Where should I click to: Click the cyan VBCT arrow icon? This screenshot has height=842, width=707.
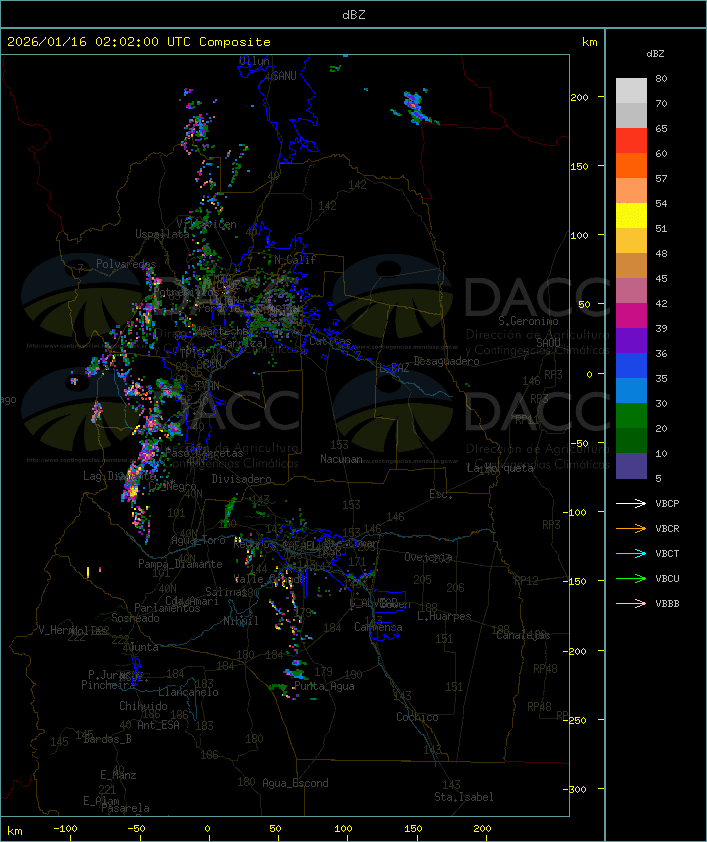click(x=631, y=553)
